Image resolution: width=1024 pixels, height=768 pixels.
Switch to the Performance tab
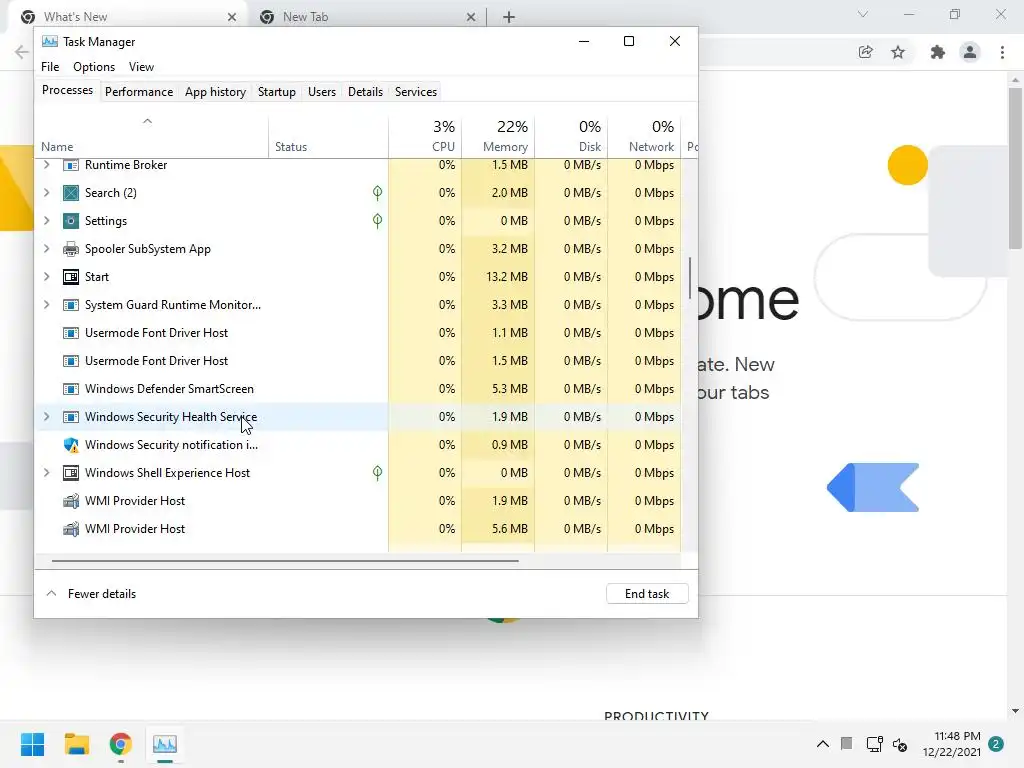tap(139, 92)
